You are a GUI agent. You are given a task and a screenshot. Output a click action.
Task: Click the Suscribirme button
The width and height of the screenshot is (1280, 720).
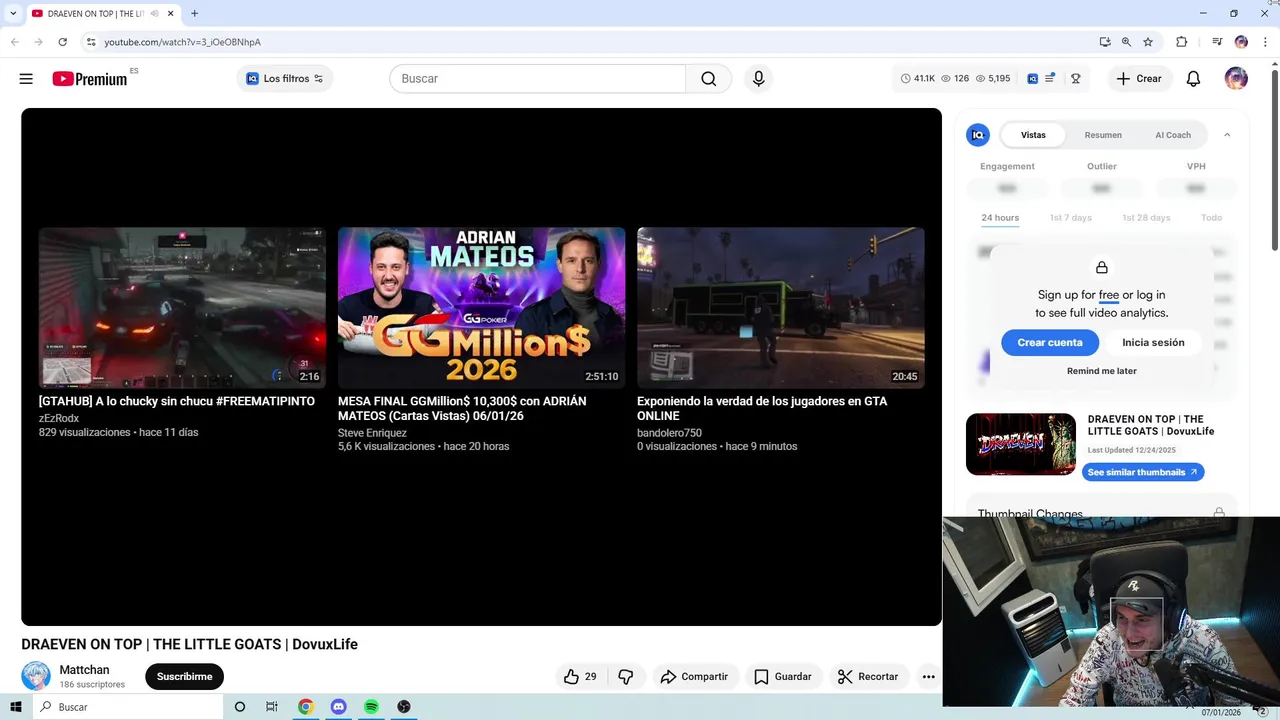pos(184,677)
